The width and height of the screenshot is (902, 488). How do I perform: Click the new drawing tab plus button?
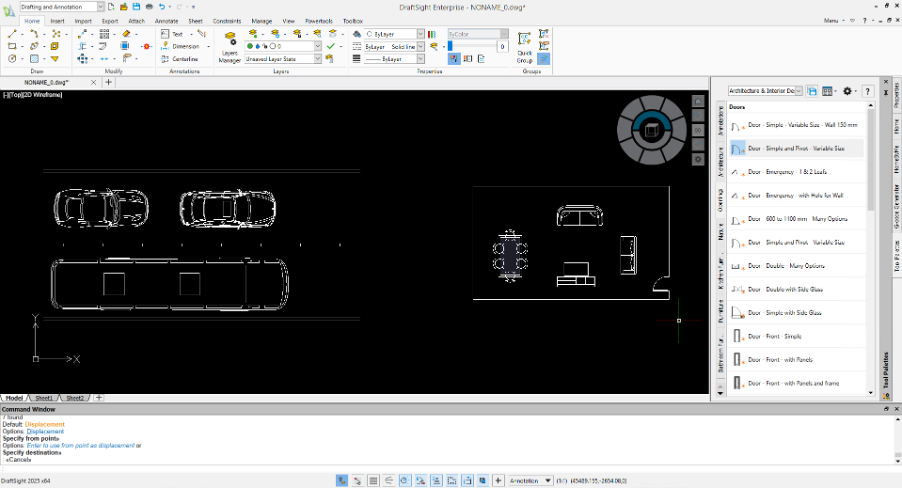(109, 82)
